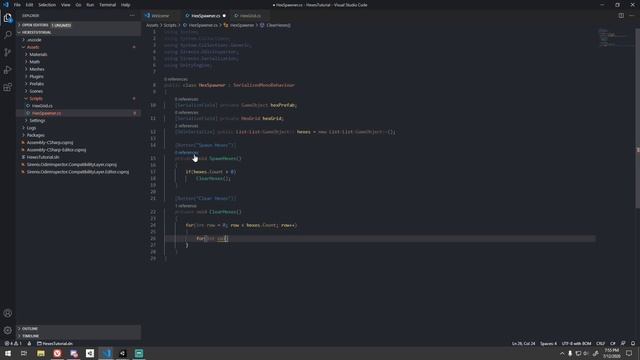Open the Run and Debug view
640x360 pixels.
coord(8,70)
